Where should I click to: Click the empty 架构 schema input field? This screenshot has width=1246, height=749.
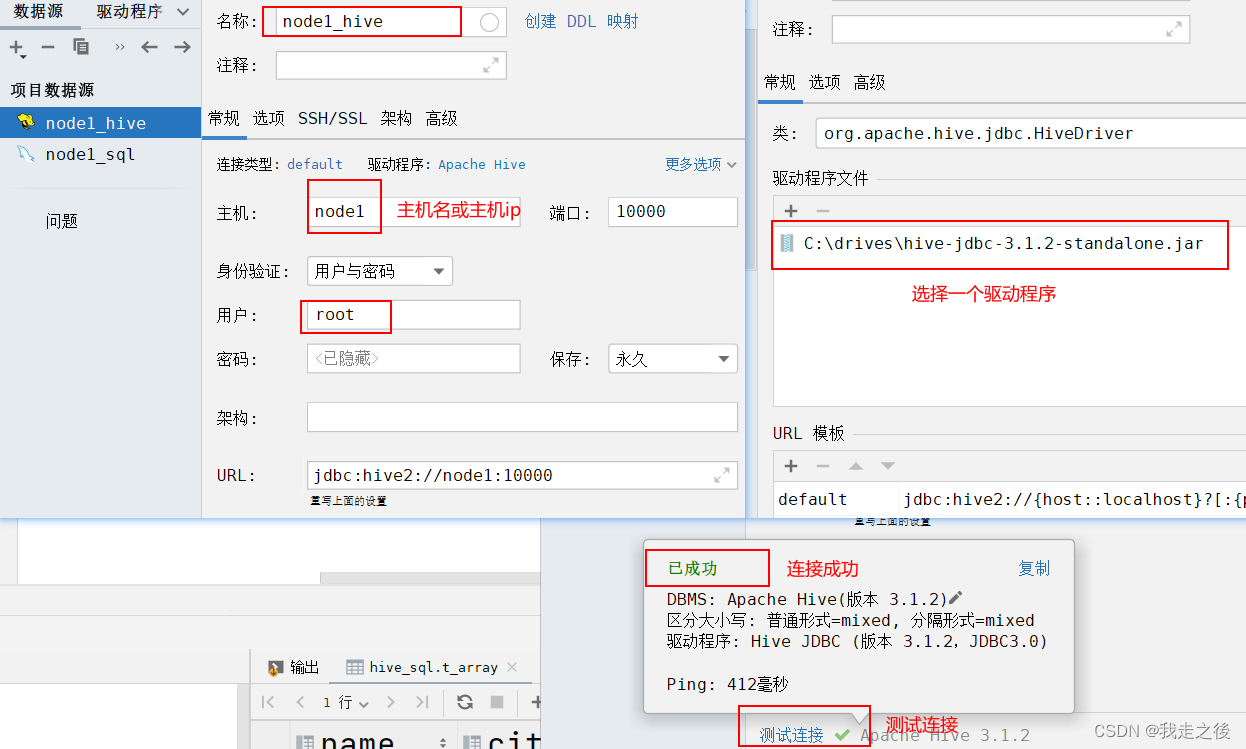(x=522, y=417)
